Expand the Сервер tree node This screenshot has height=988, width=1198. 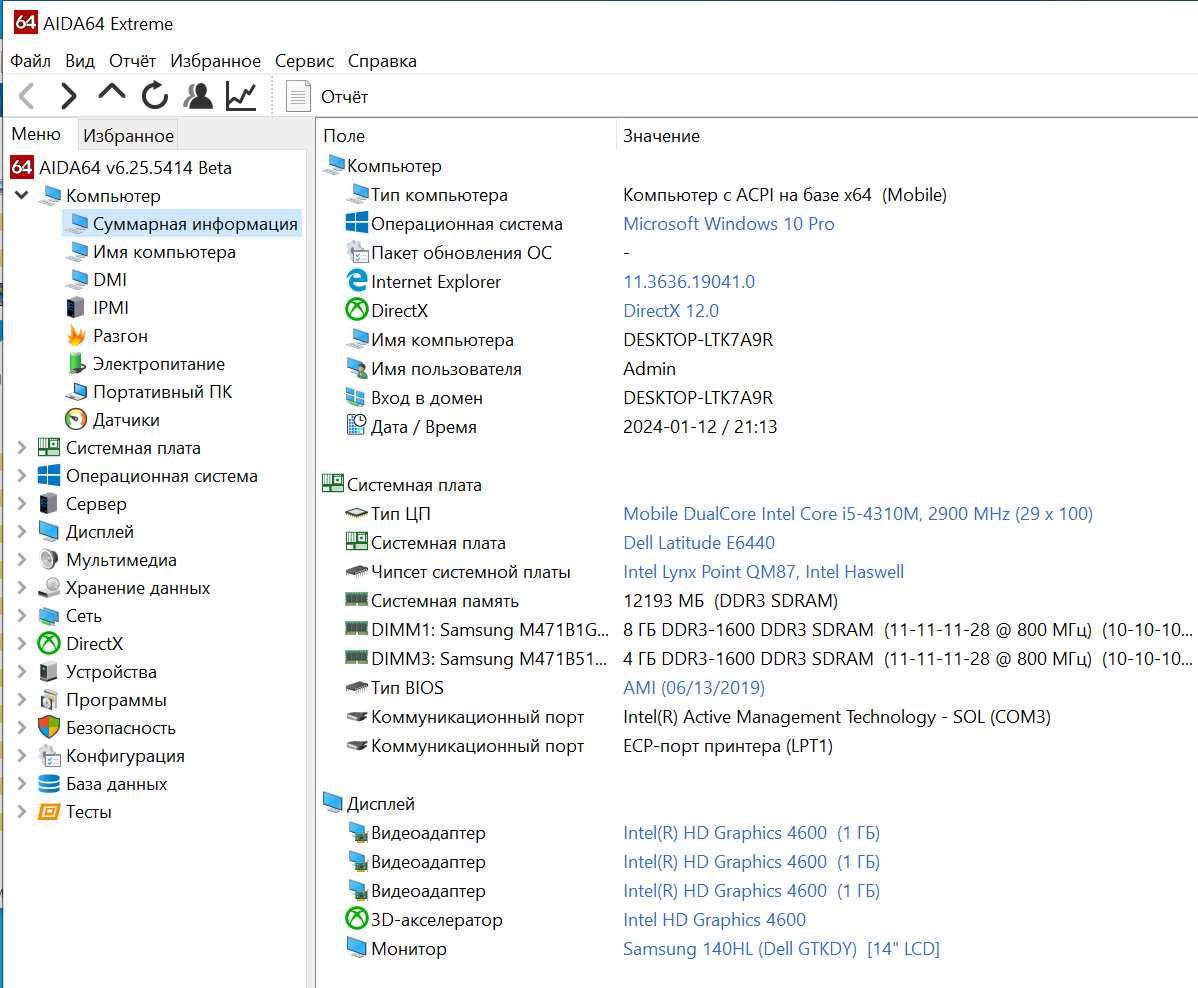(21, 504)
